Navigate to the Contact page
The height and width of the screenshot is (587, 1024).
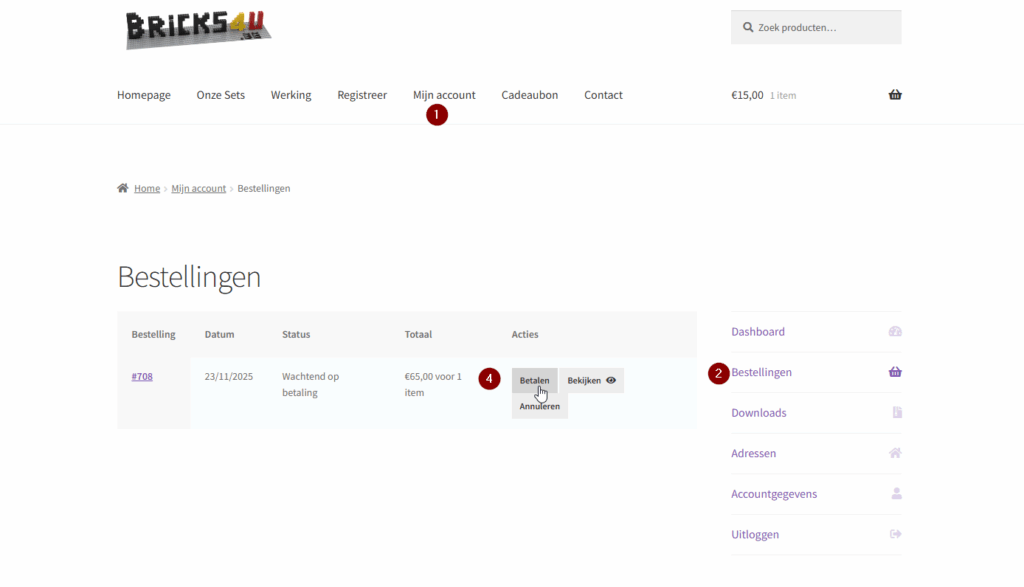[x=603, y=95]
